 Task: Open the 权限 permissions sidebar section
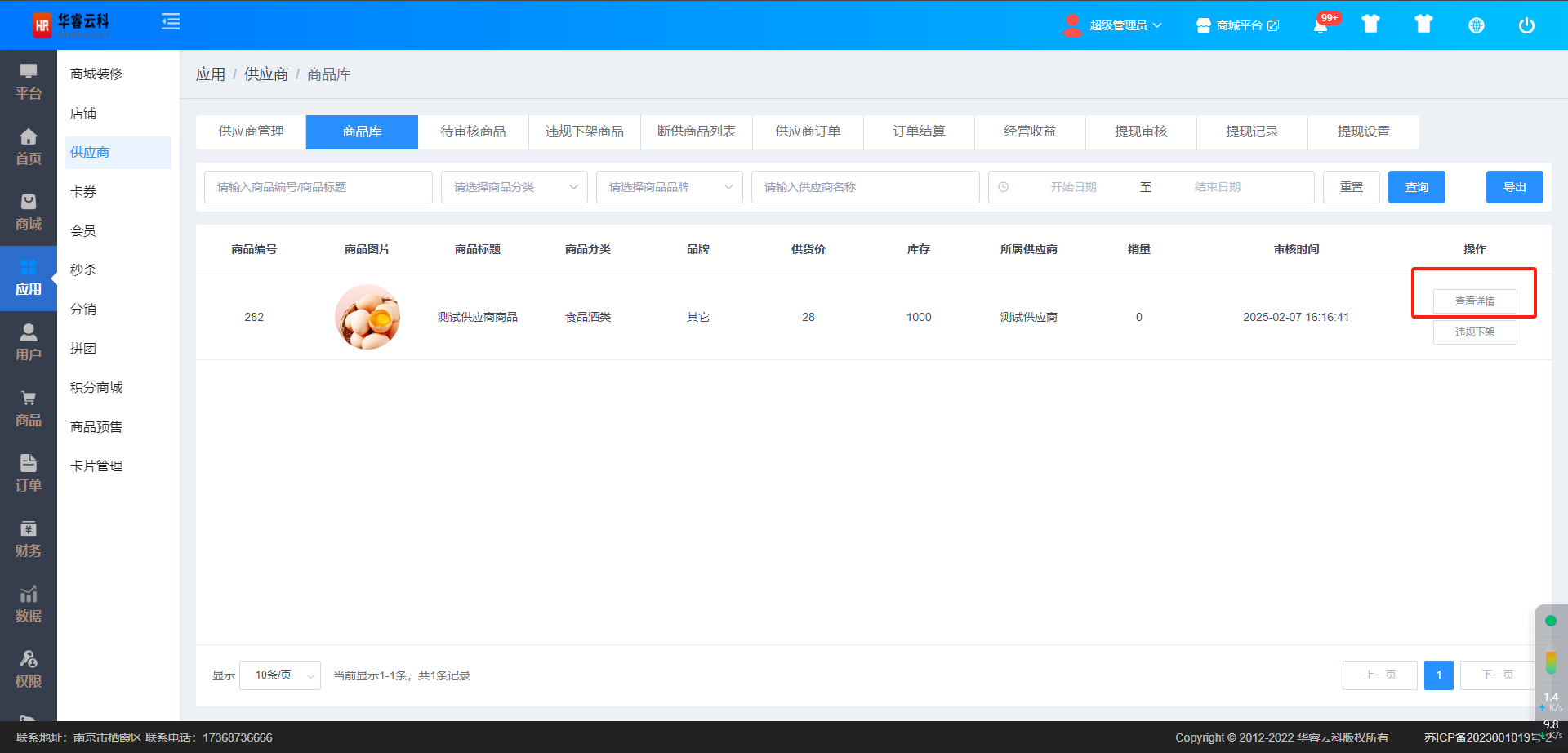pos(29,670)
